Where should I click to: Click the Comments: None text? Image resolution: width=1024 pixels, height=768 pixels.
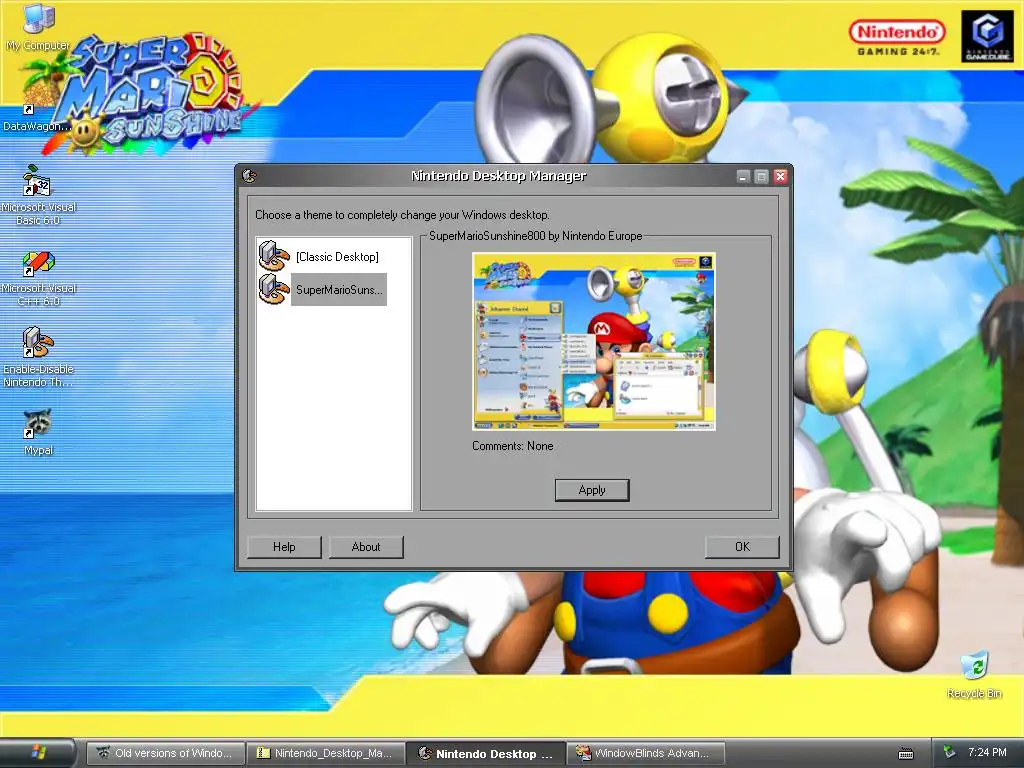point(513,446)
